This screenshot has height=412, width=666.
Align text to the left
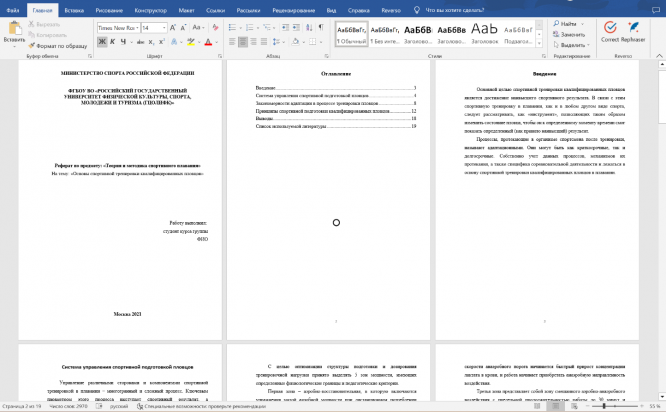(x=232, y=42)
